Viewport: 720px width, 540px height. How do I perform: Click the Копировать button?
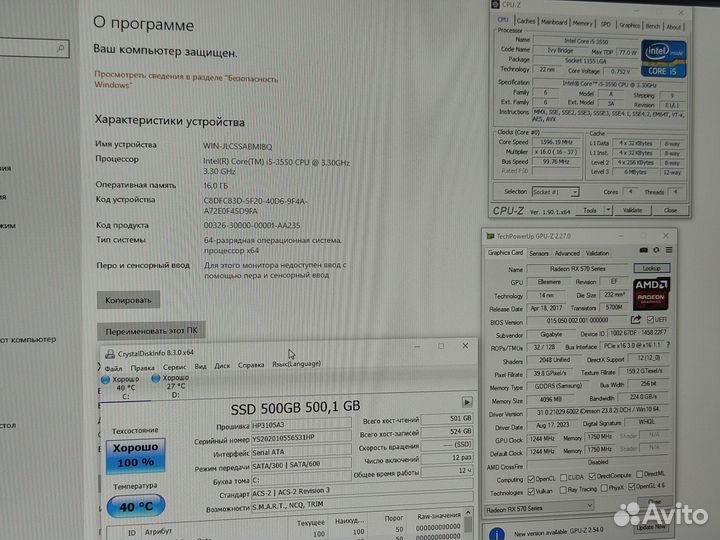point(128,300)
